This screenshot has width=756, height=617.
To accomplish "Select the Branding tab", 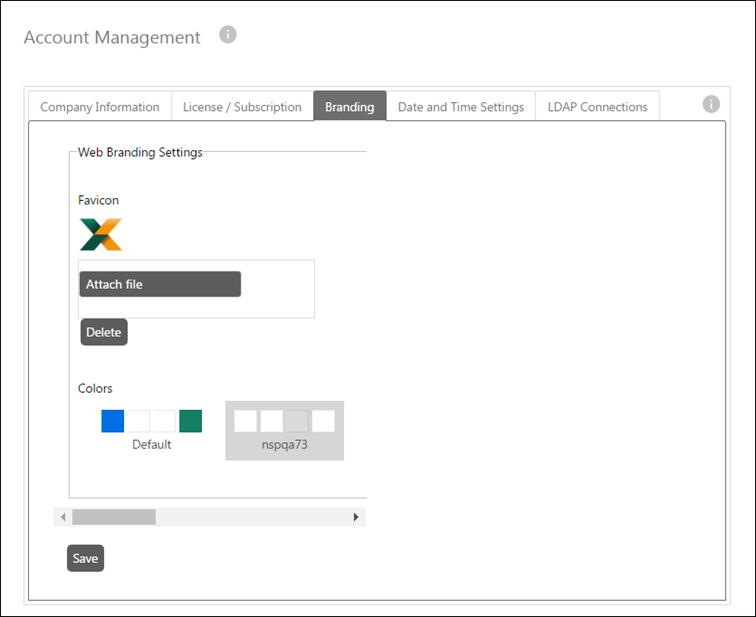I will [349, 107].
